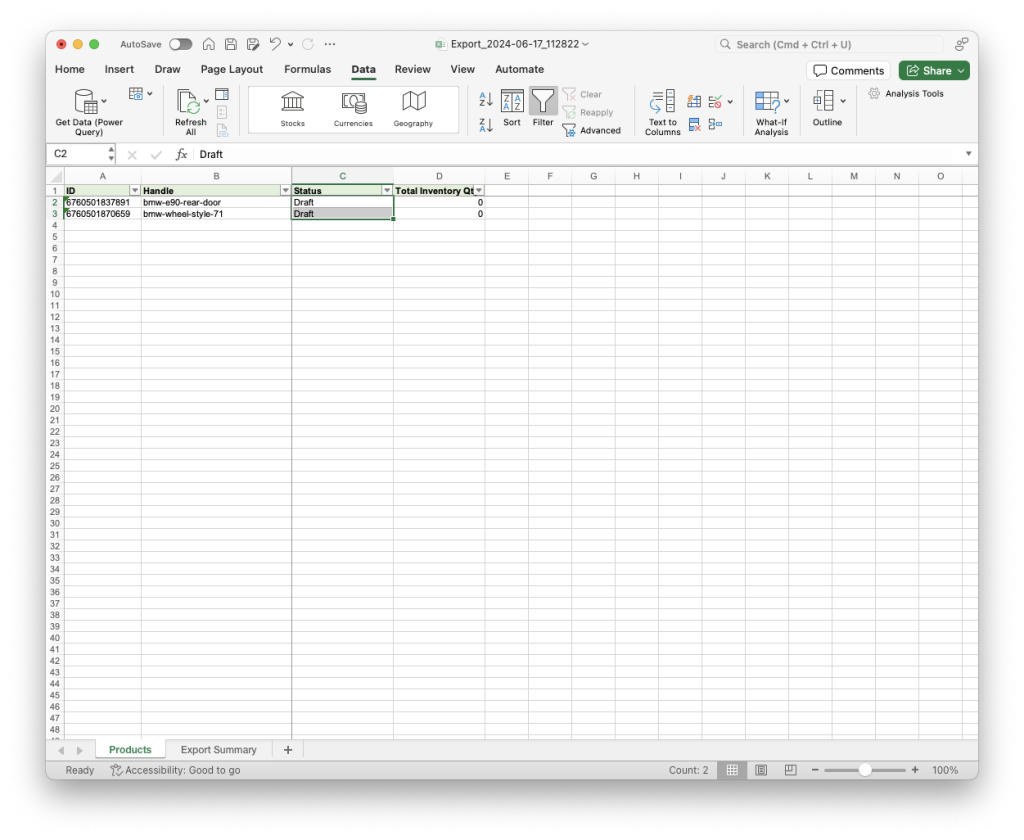The image size is (1024, 840).
Task: Click cell D2 containing zero inventory
Action: point(440,202)
